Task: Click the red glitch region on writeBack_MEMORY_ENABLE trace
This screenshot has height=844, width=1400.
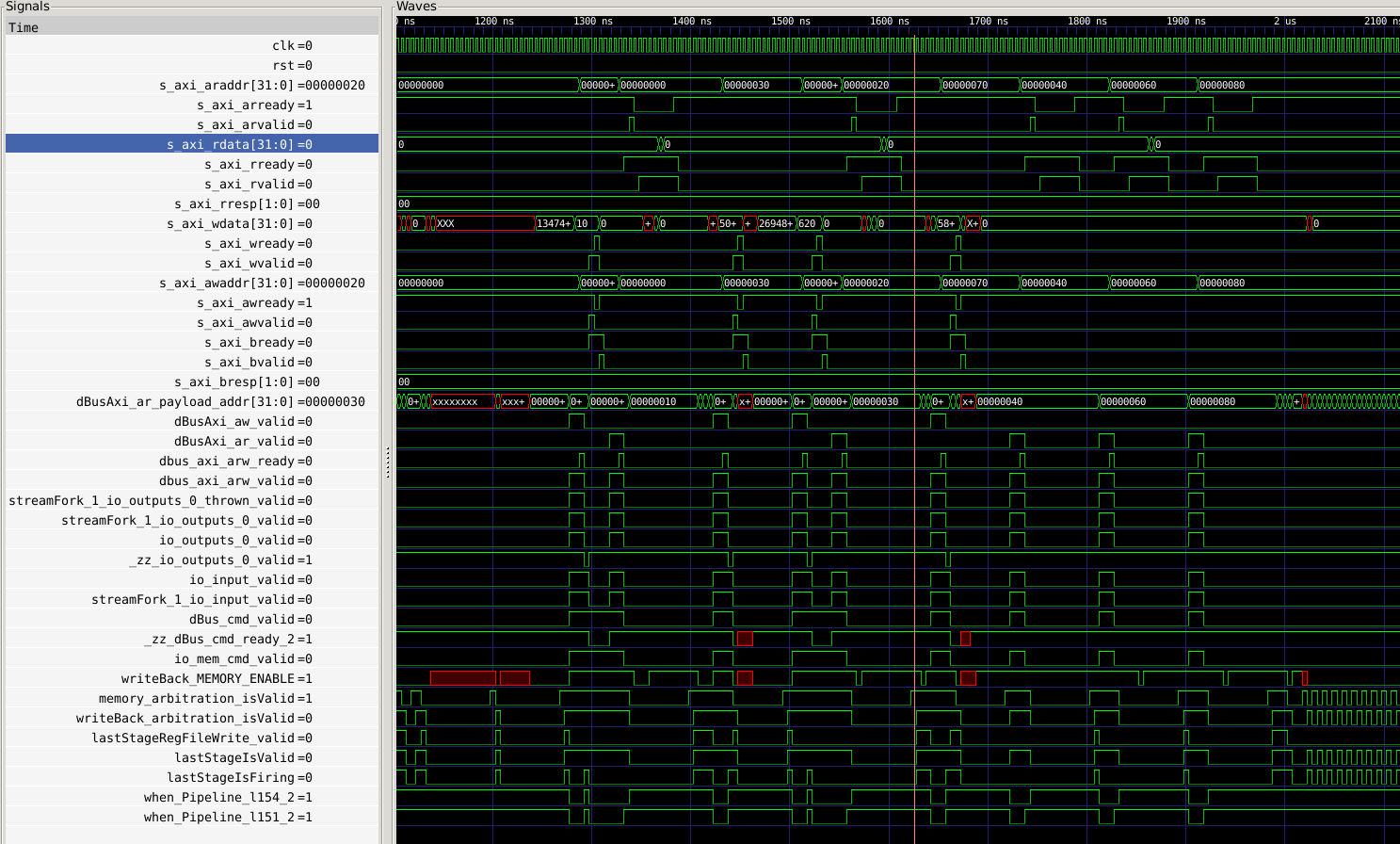Action: pos(461,676)
